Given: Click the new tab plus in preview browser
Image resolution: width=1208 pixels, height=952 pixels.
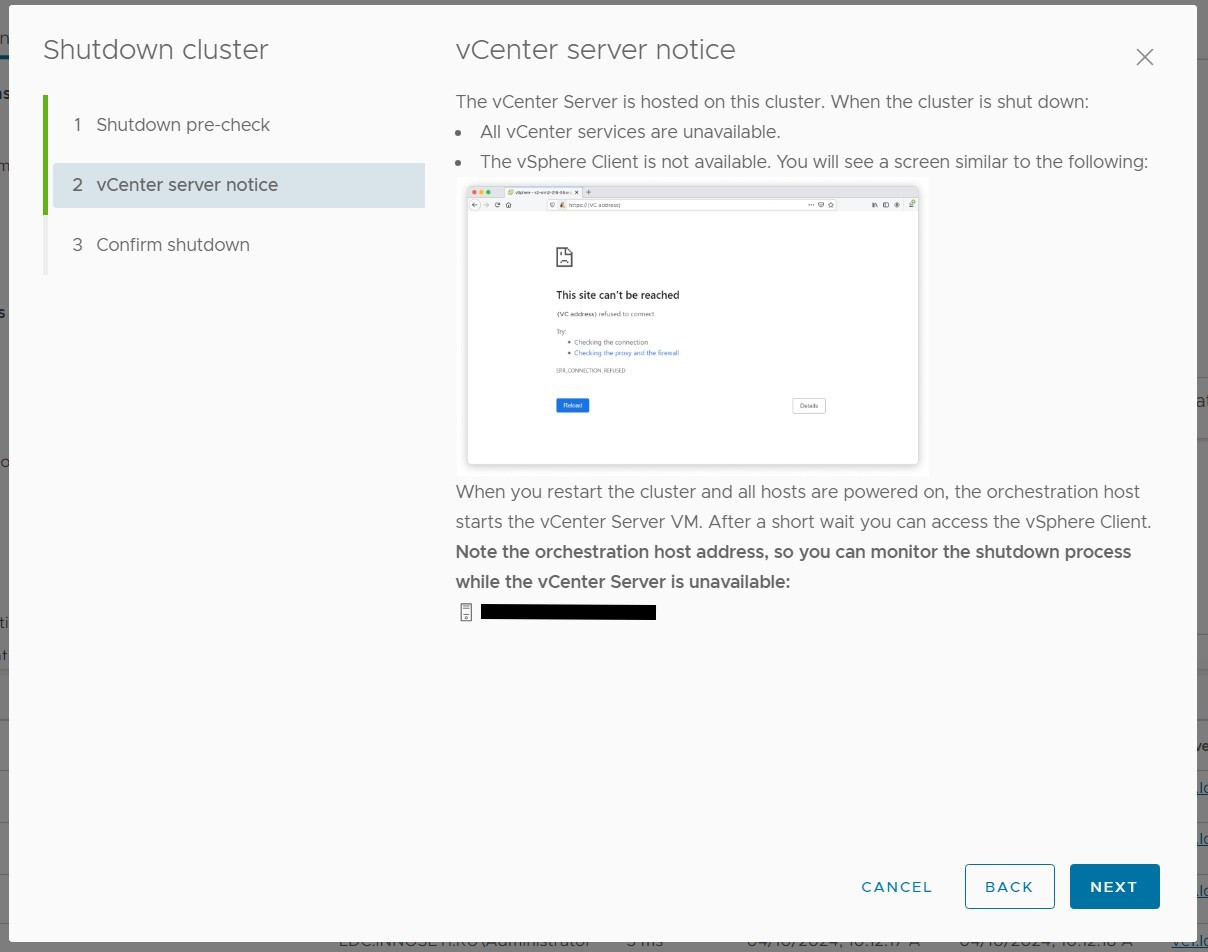Looking at the screenshot, I should [588, 192].
